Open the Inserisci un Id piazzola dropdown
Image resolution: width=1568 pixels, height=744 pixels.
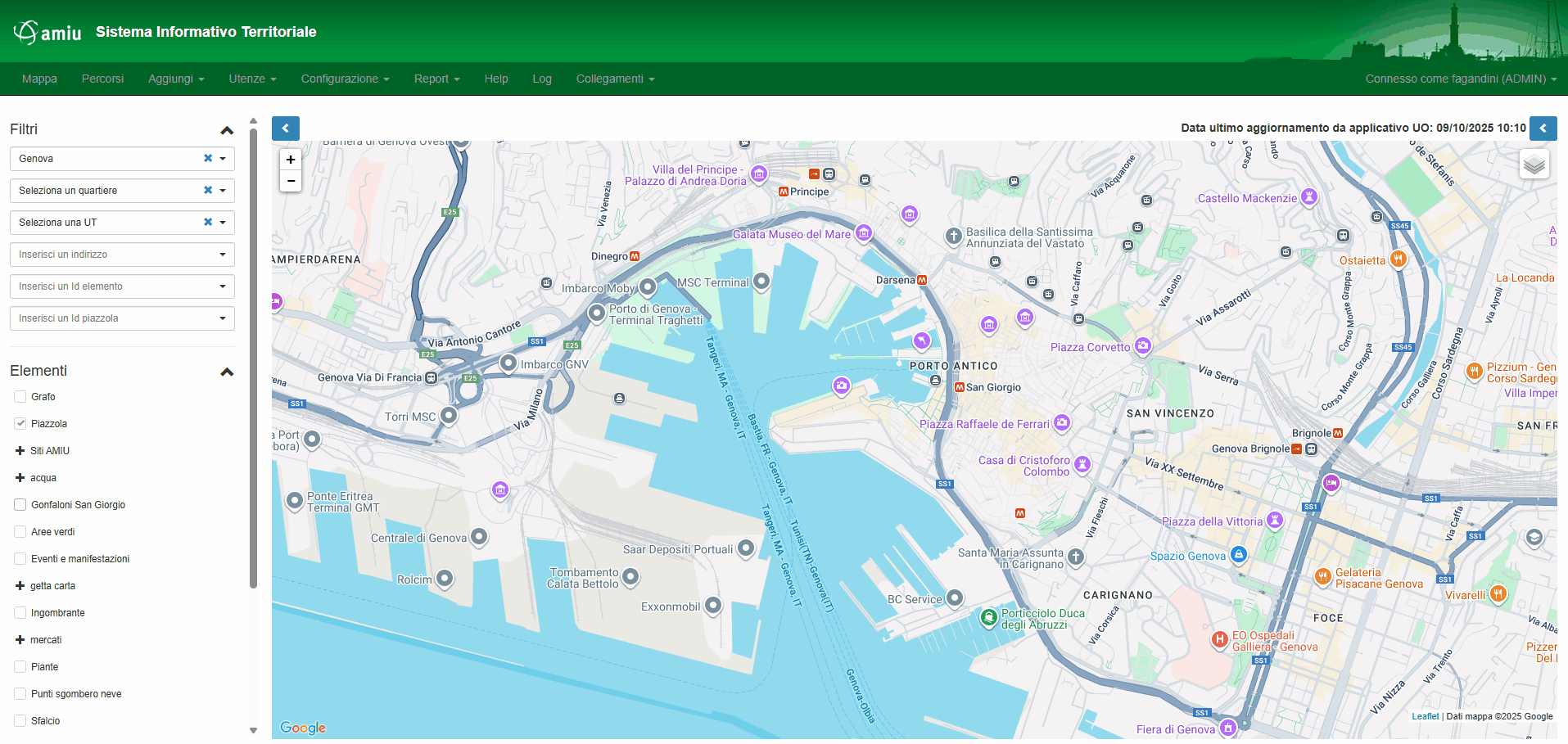(122, 318)
